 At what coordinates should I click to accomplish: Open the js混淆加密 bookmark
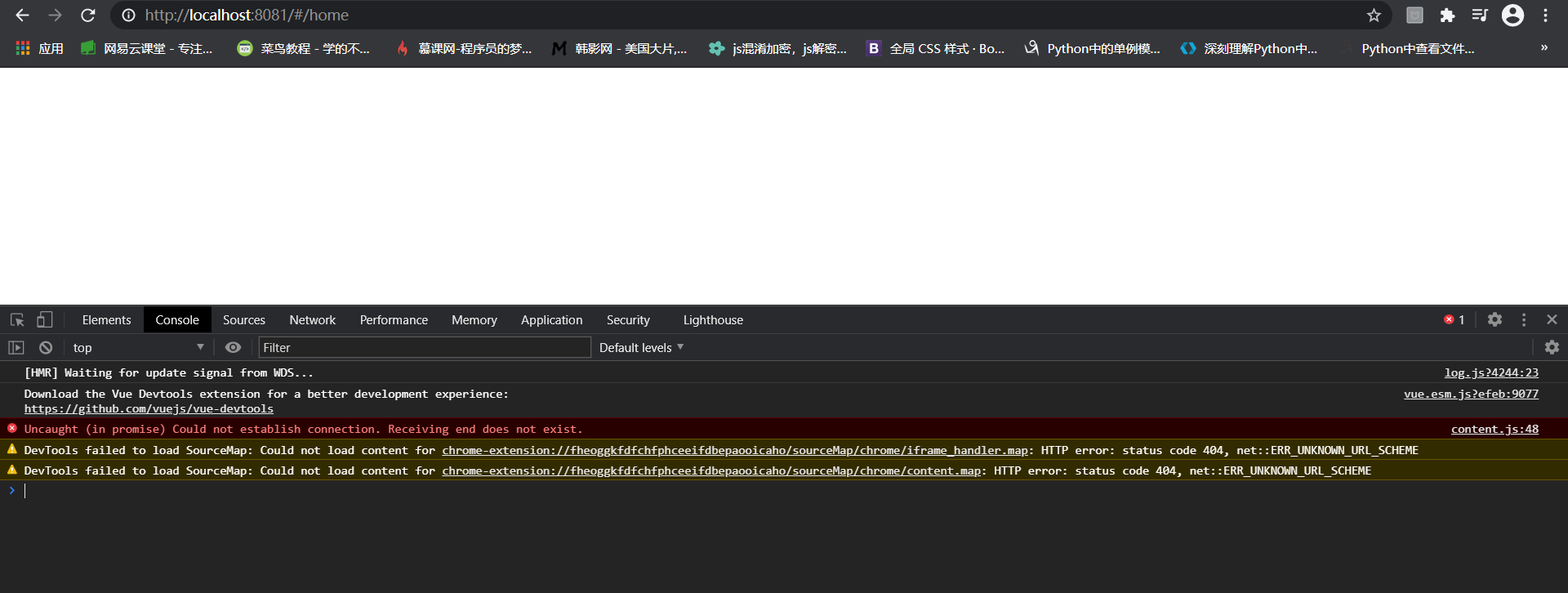pyautogui.click(x=777, y=48)
